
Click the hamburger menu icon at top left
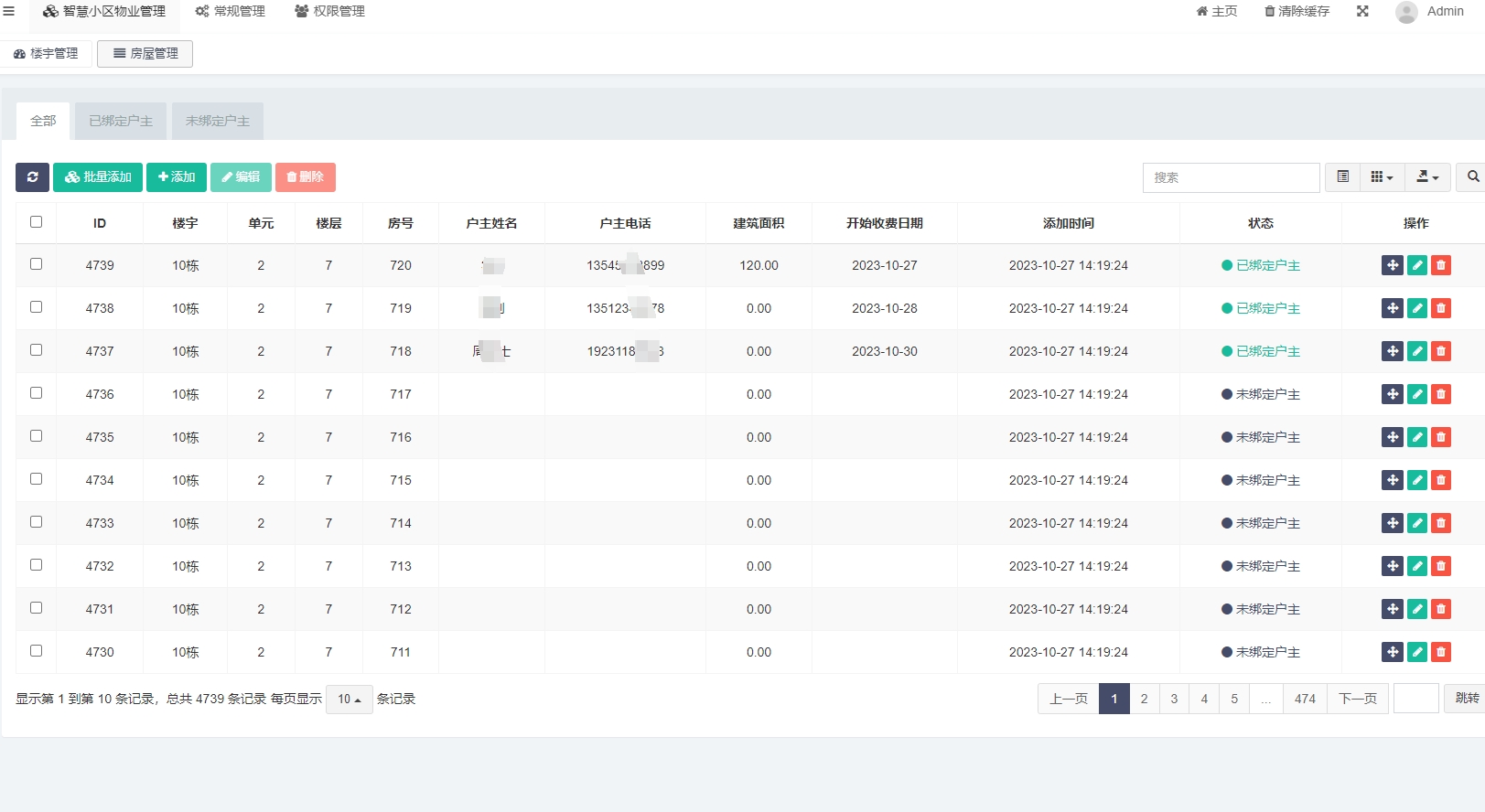tap(9, 11)
